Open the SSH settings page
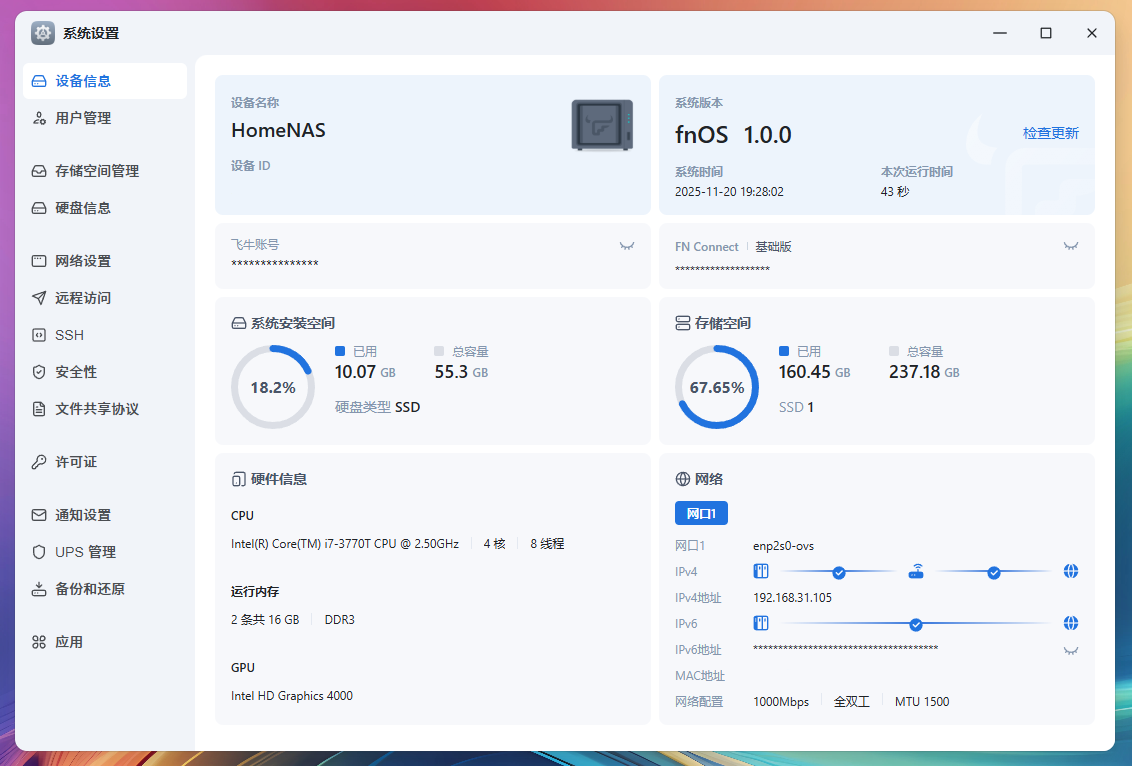The image size is (1132, 766). pyautogui.click(x=70, y=335)
